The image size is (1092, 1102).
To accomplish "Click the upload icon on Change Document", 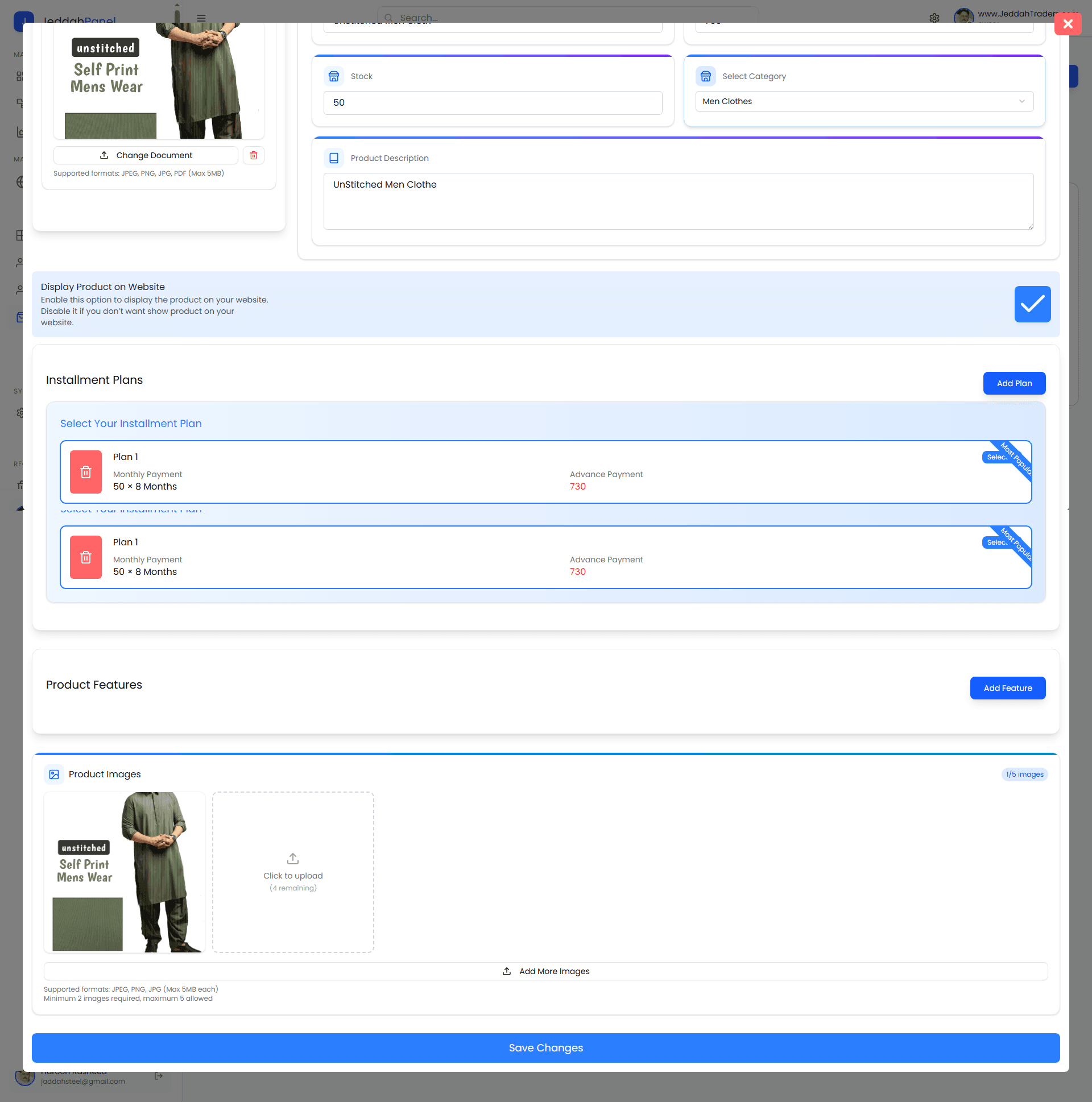I will (104, 155).
